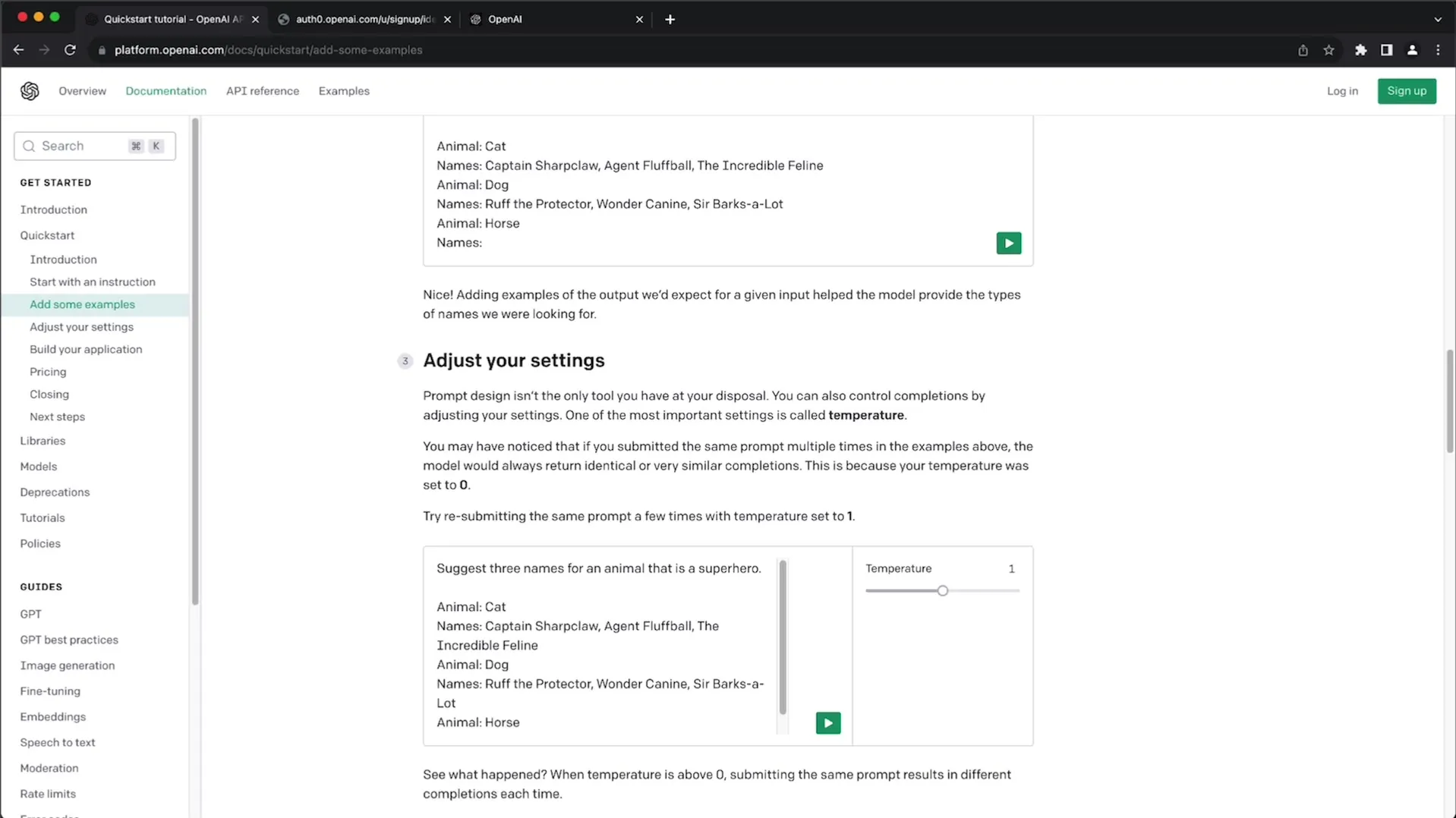The image size is (1456, 818).
Task: Run the first example prompt with the green play button
Action: pyautogui.click(x=1008, y=243)
